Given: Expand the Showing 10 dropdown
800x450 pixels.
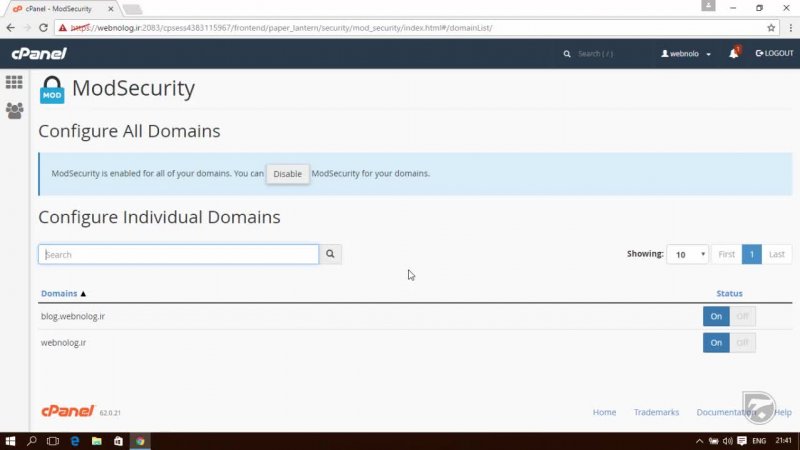Looking at the screenshot, I should pyautogui.click(x=689, y=255).
